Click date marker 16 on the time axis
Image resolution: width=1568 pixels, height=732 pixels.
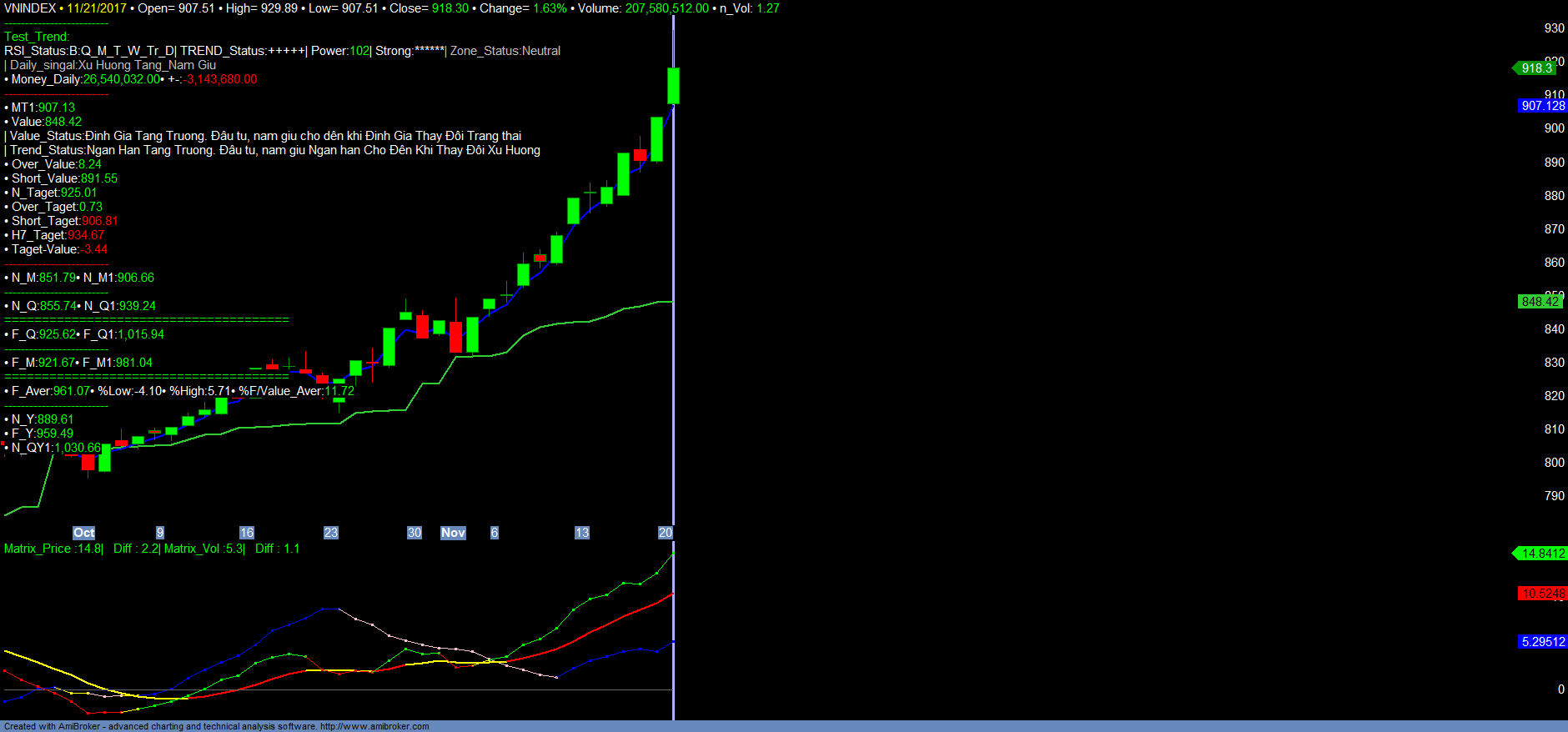247,533
